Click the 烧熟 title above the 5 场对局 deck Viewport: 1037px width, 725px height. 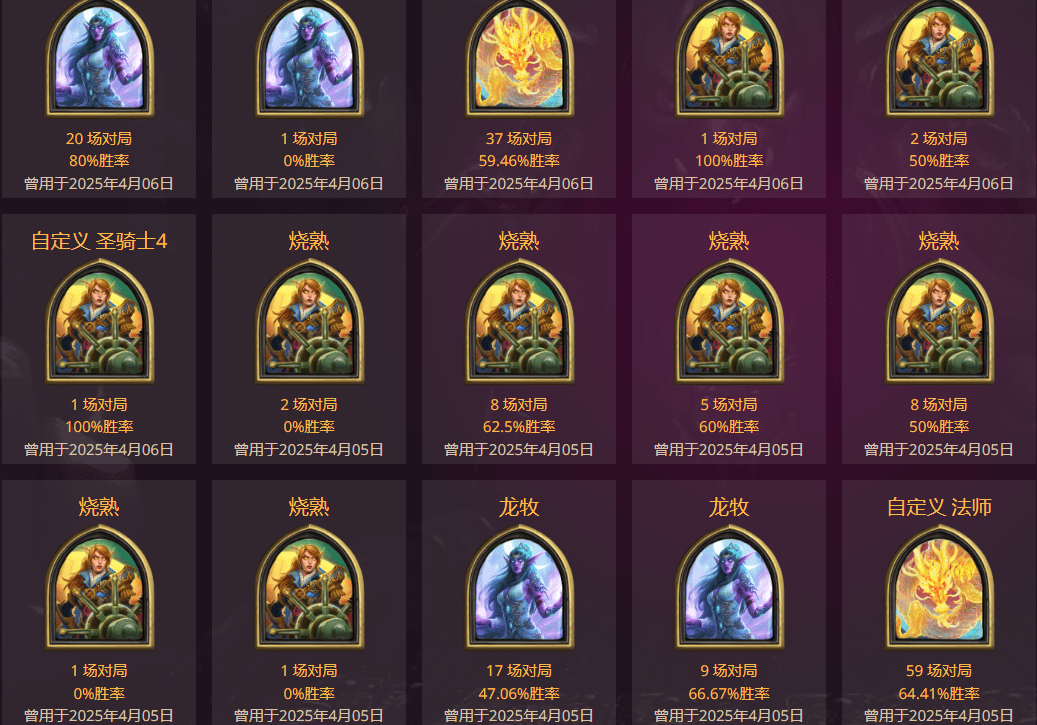[729, 241]
